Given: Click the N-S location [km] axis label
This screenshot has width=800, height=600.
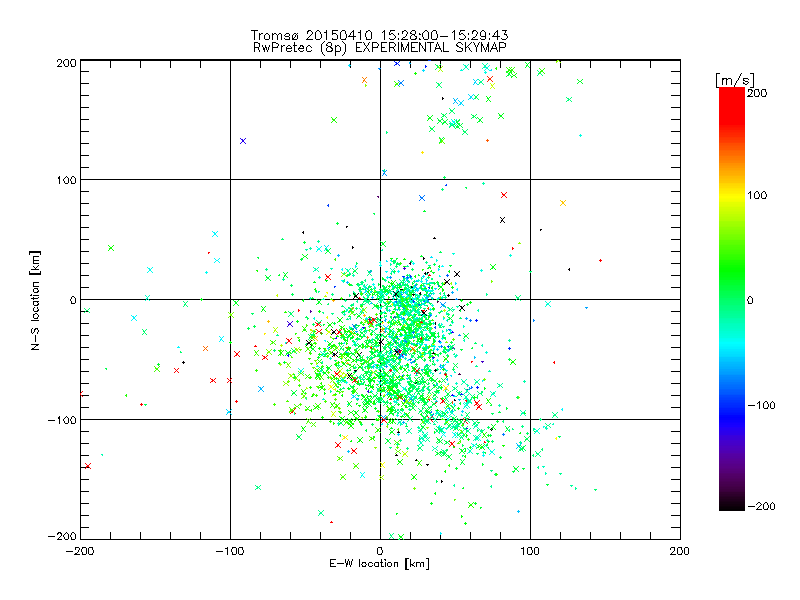Looking at the screenshot, I should click(35, 300).
